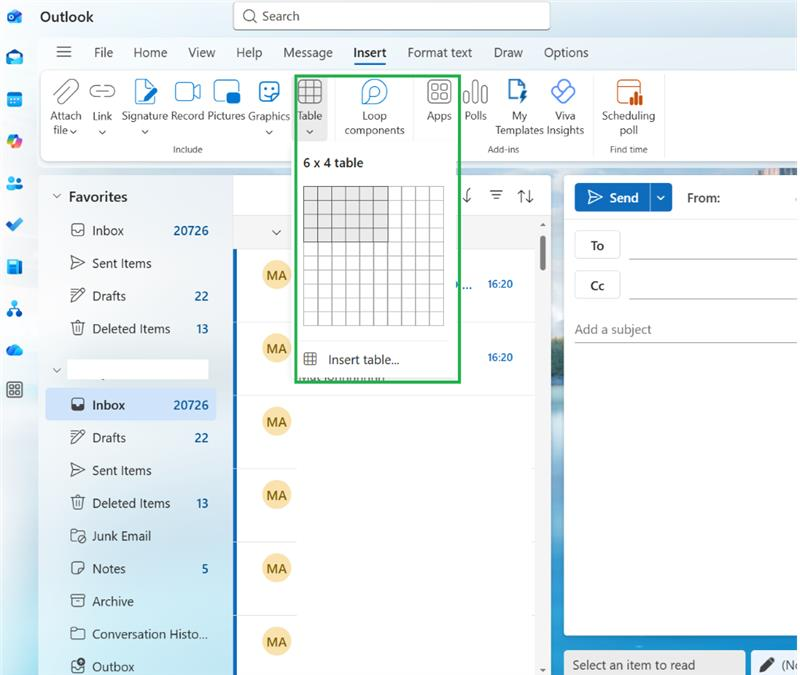Toggle the hamburger navigation pane button
This screenshot has height=675, width=800.
(x=64, y=52)
